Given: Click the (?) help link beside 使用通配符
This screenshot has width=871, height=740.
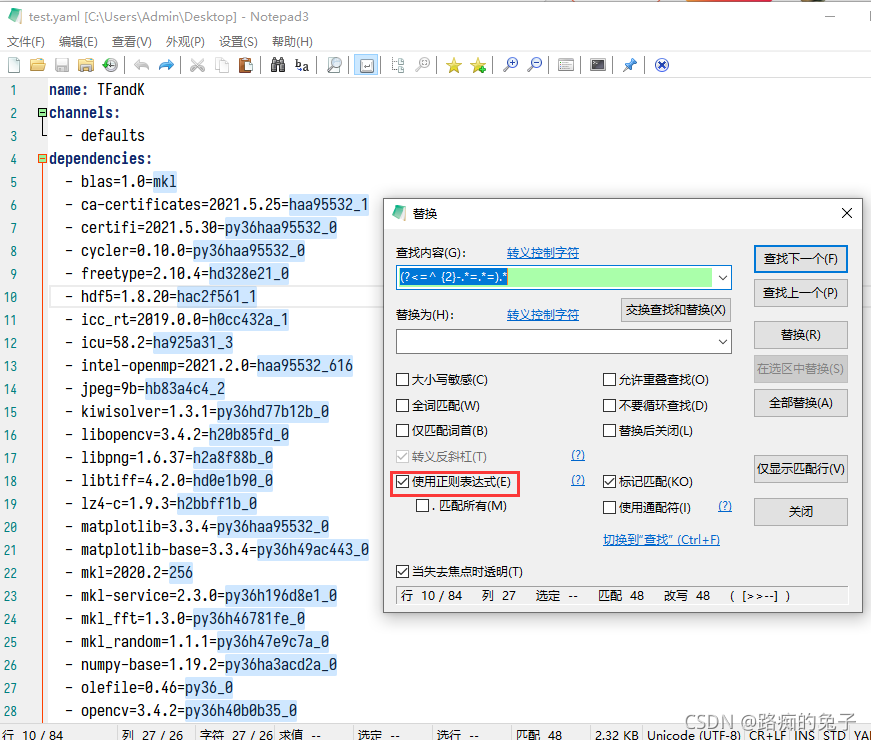Looking at the screenshot, I should [724, 506].
